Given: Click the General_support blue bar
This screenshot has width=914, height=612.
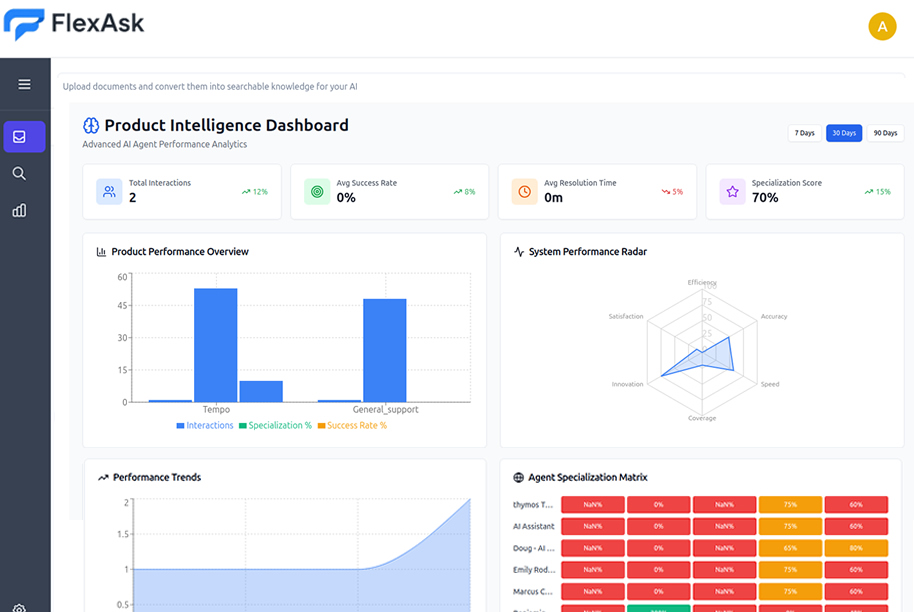Looking at the screenshot, I should click(385, 350).
